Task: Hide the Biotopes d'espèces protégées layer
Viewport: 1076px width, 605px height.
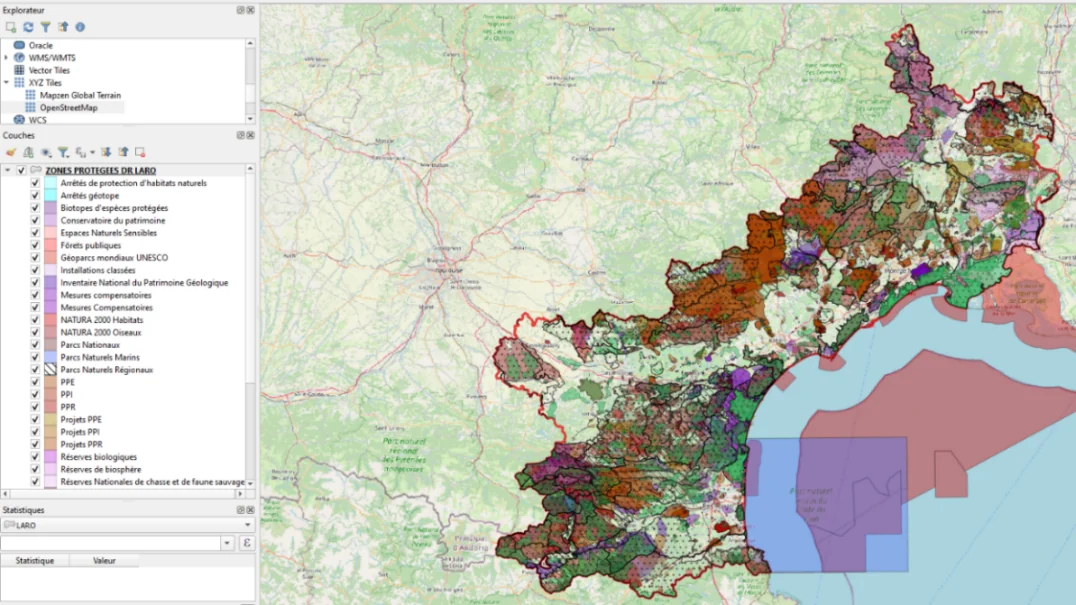Action: pos(35,208)
